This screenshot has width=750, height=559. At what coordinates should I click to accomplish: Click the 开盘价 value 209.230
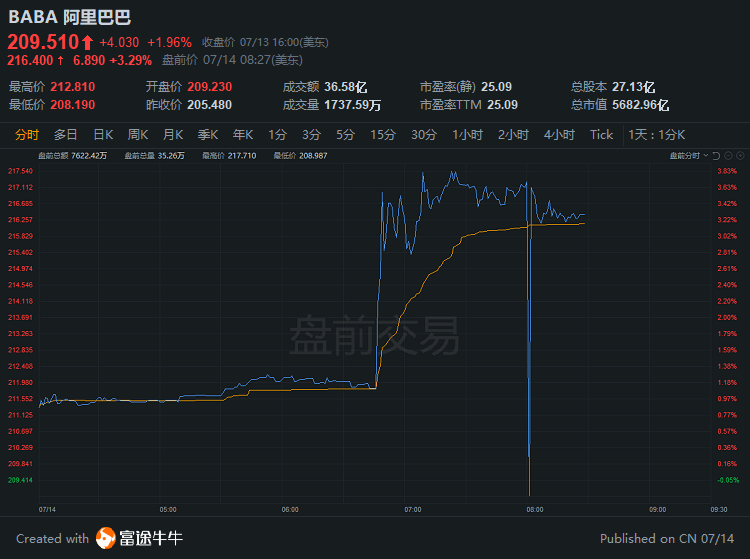point(210,87)
